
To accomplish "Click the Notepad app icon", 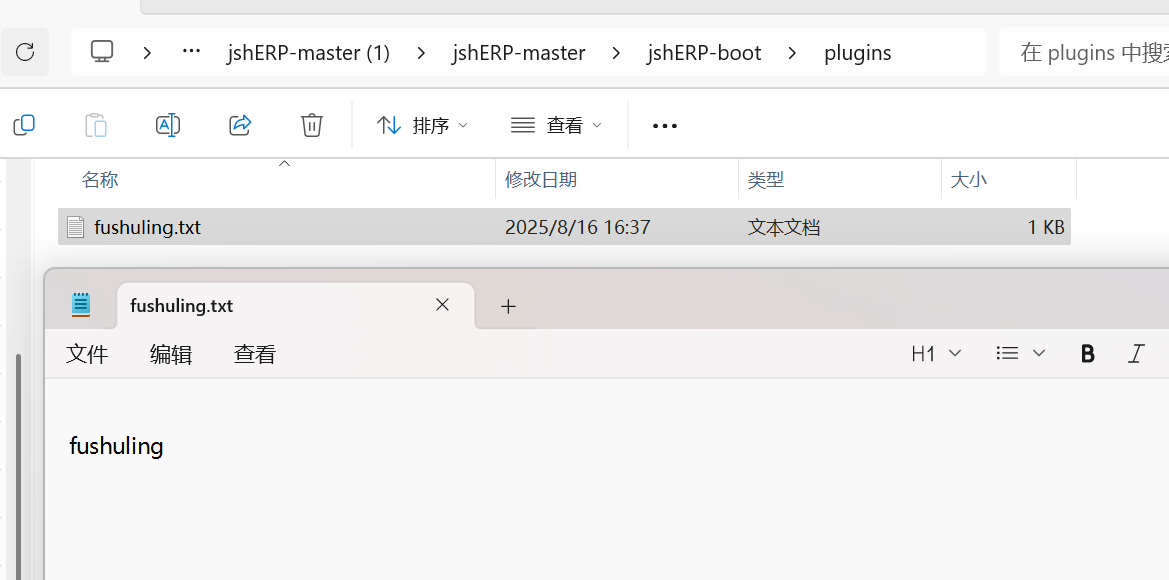I will point(81,305).
